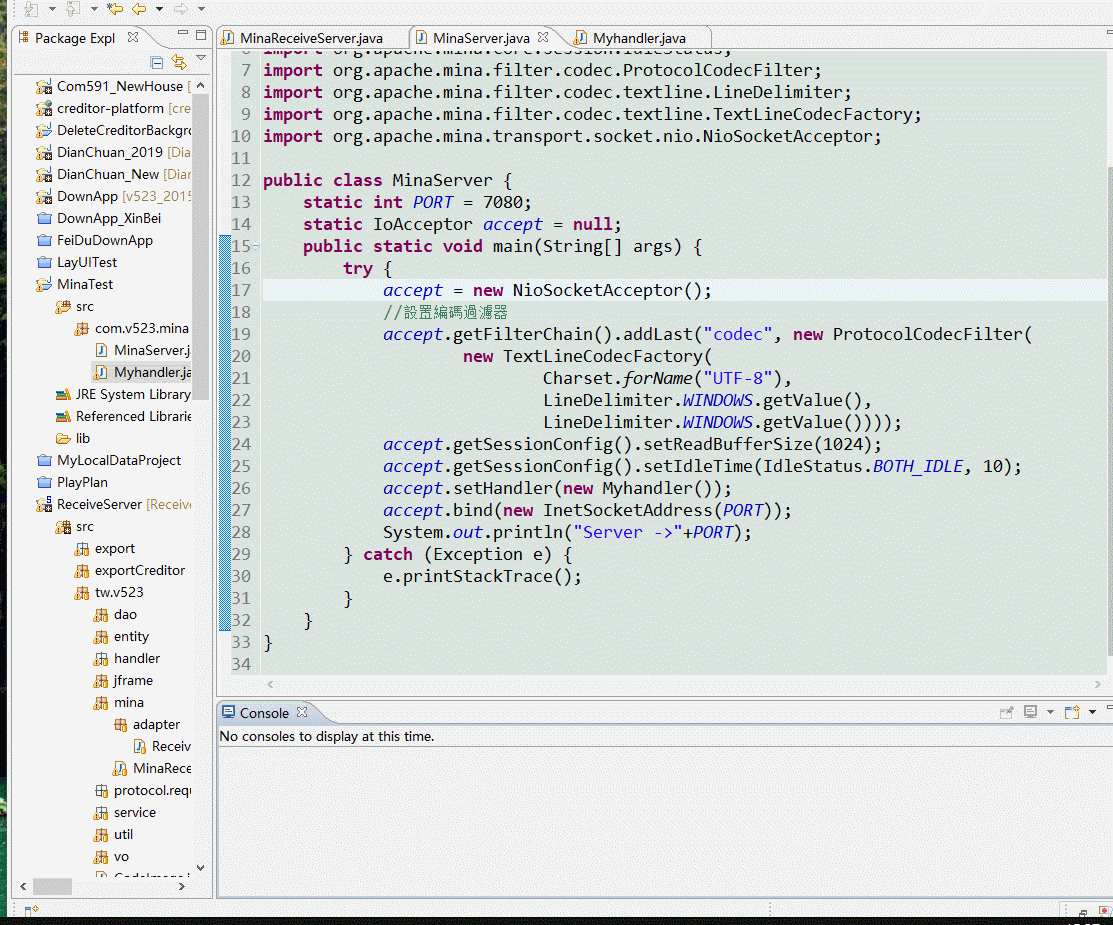Image resolution: width=1113 pixels, height=925 pixels.
Task: Open the Forward history dropdown
Action: pos(201,9)
